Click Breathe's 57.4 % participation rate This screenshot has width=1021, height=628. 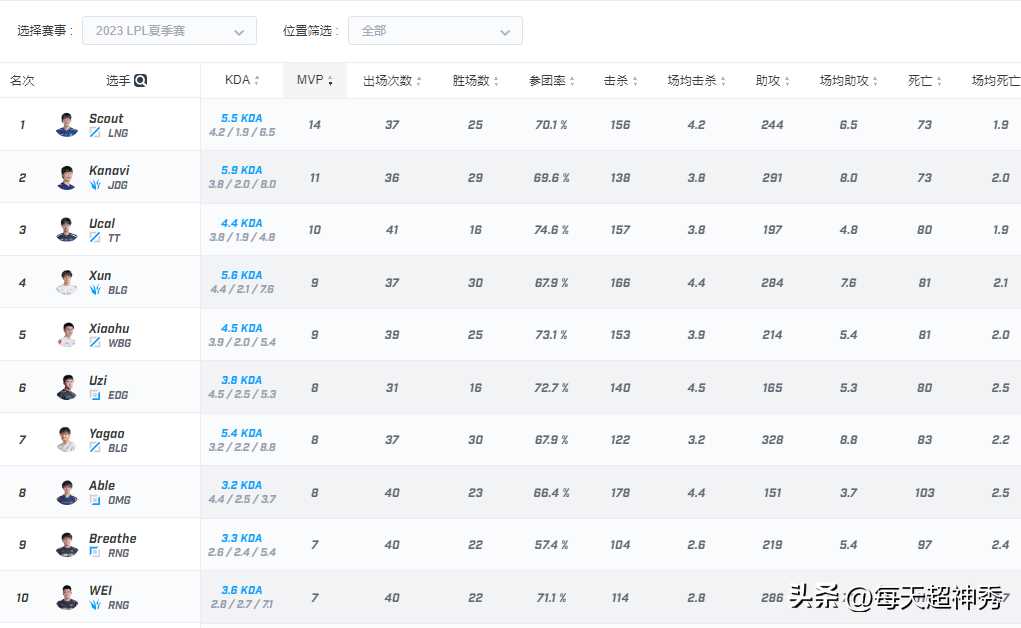[552, 545]
